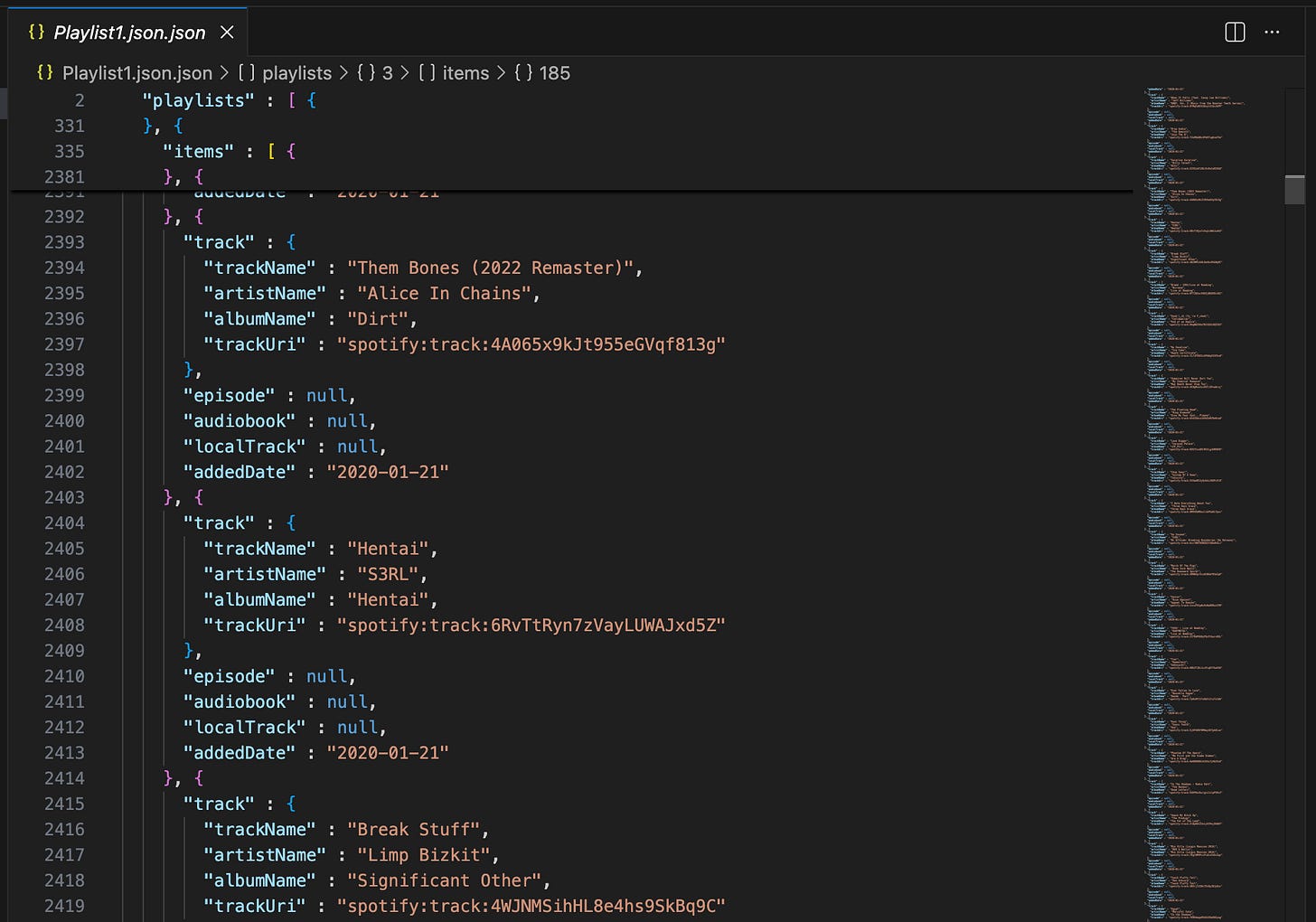Screen dimensions: 1316x922
Task: Click the closing brace on line 2409
Action: point(189,651)
